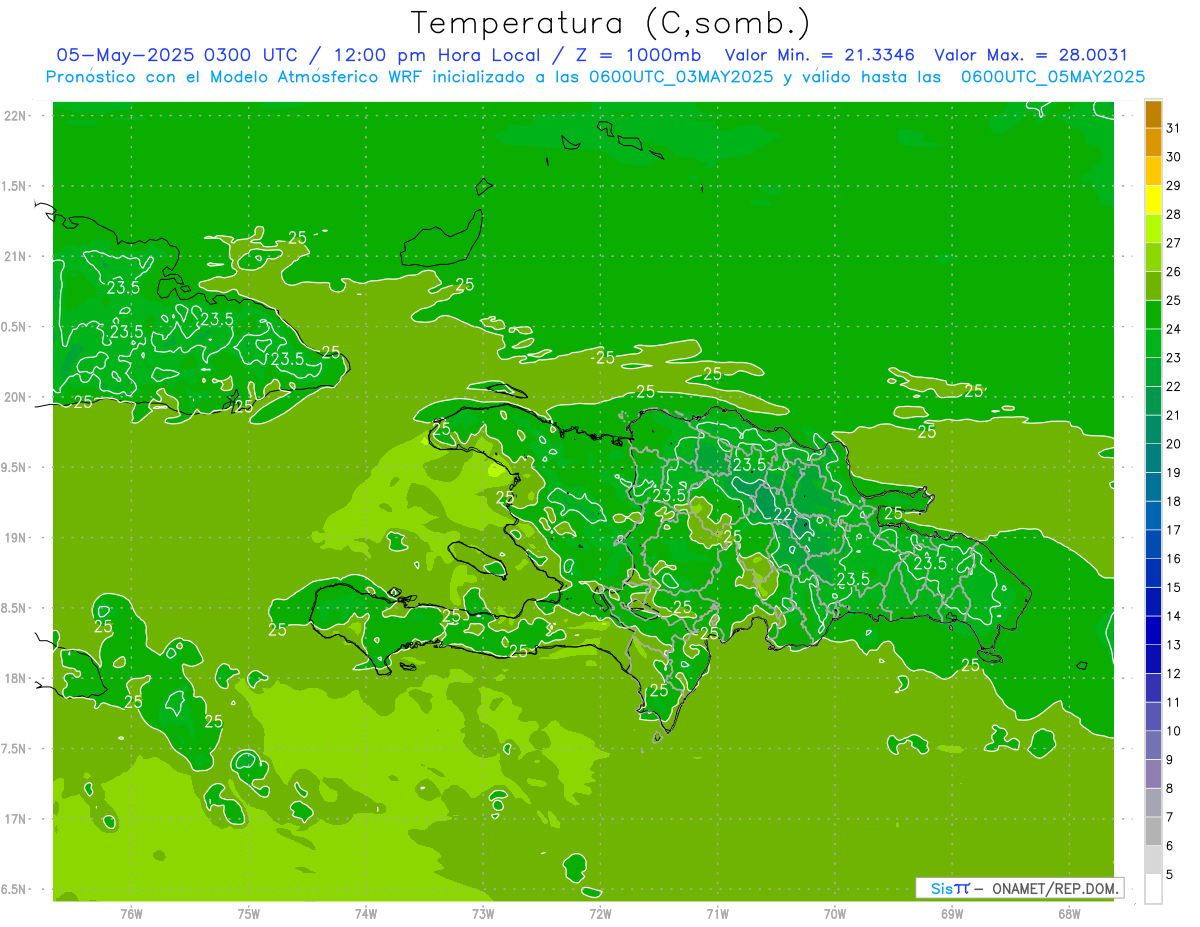Click the "74W" longitude axis label
1200x927 pixels.
(366, 914)
